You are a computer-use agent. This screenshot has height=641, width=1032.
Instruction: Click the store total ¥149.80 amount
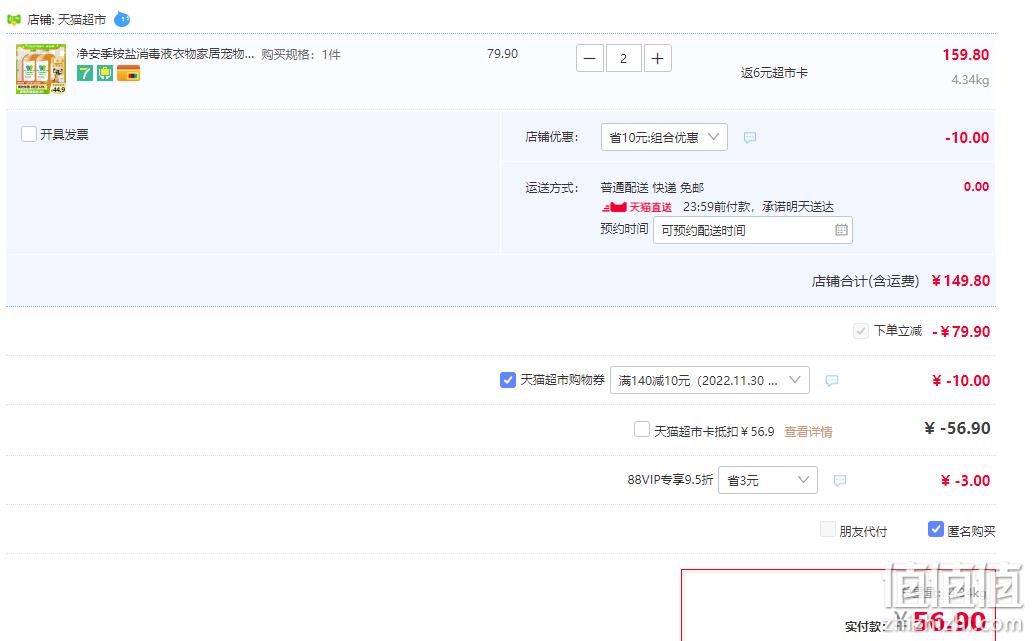[960, 281]
